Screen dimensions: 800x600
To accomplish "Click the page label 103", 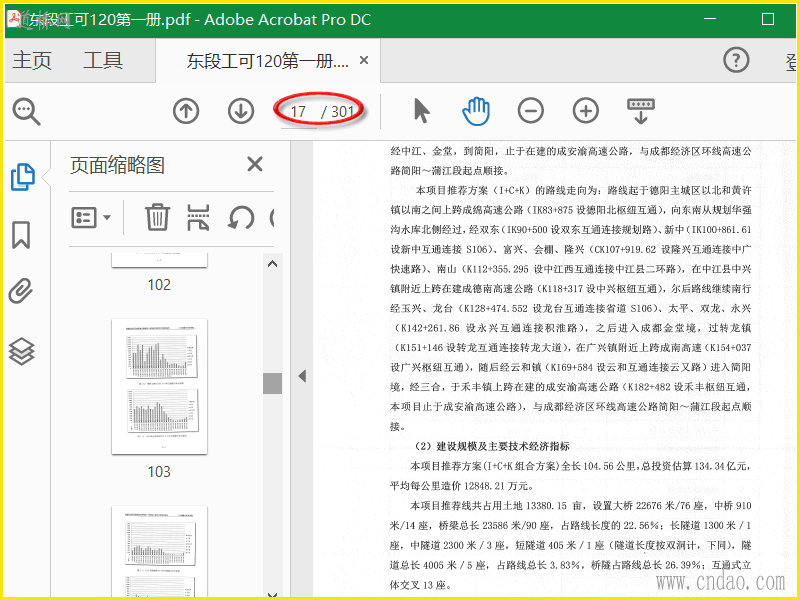I will (x=159, y=471).
